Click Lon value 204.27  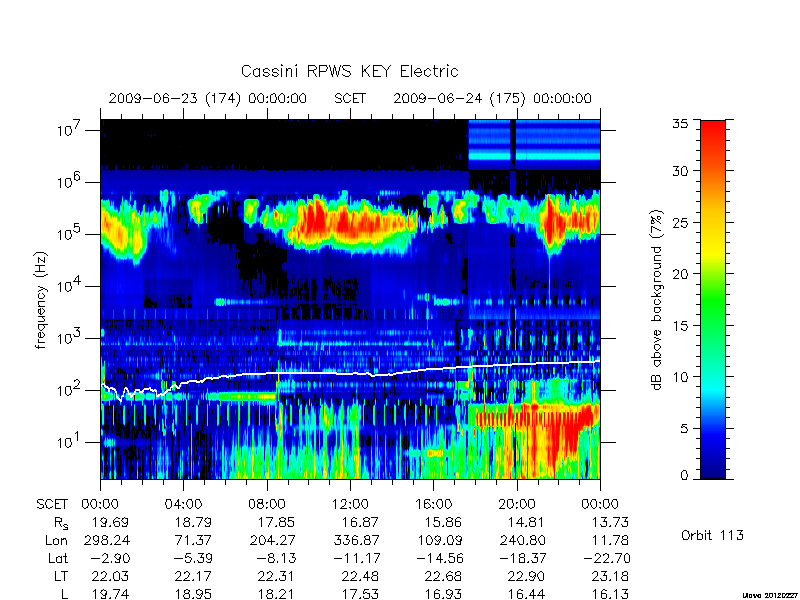tap(272, 540)
